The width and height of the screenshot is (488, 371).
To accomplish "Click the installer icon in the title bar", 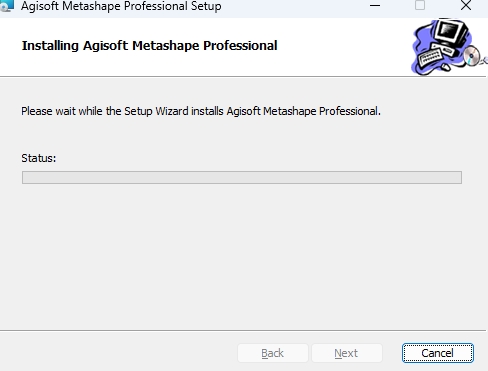I will tap(7, 6).
